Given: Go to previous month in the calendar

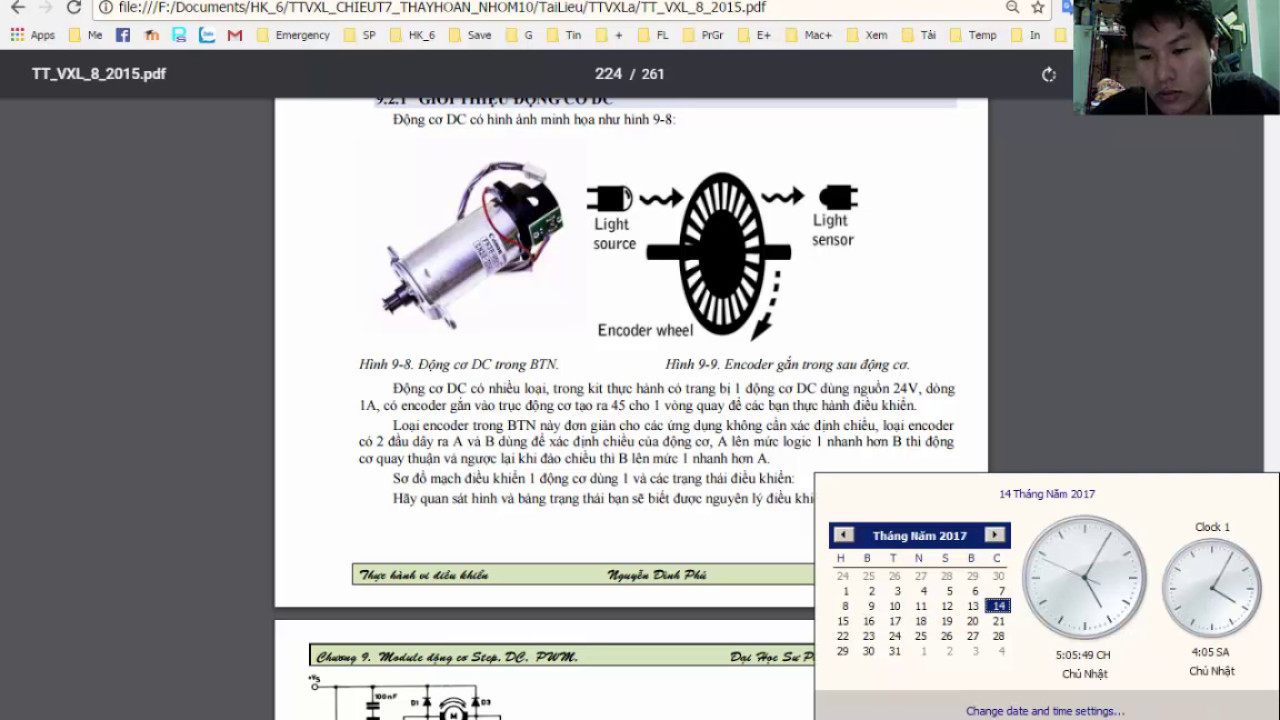Looking at the screenshot, I should [844, 535].
